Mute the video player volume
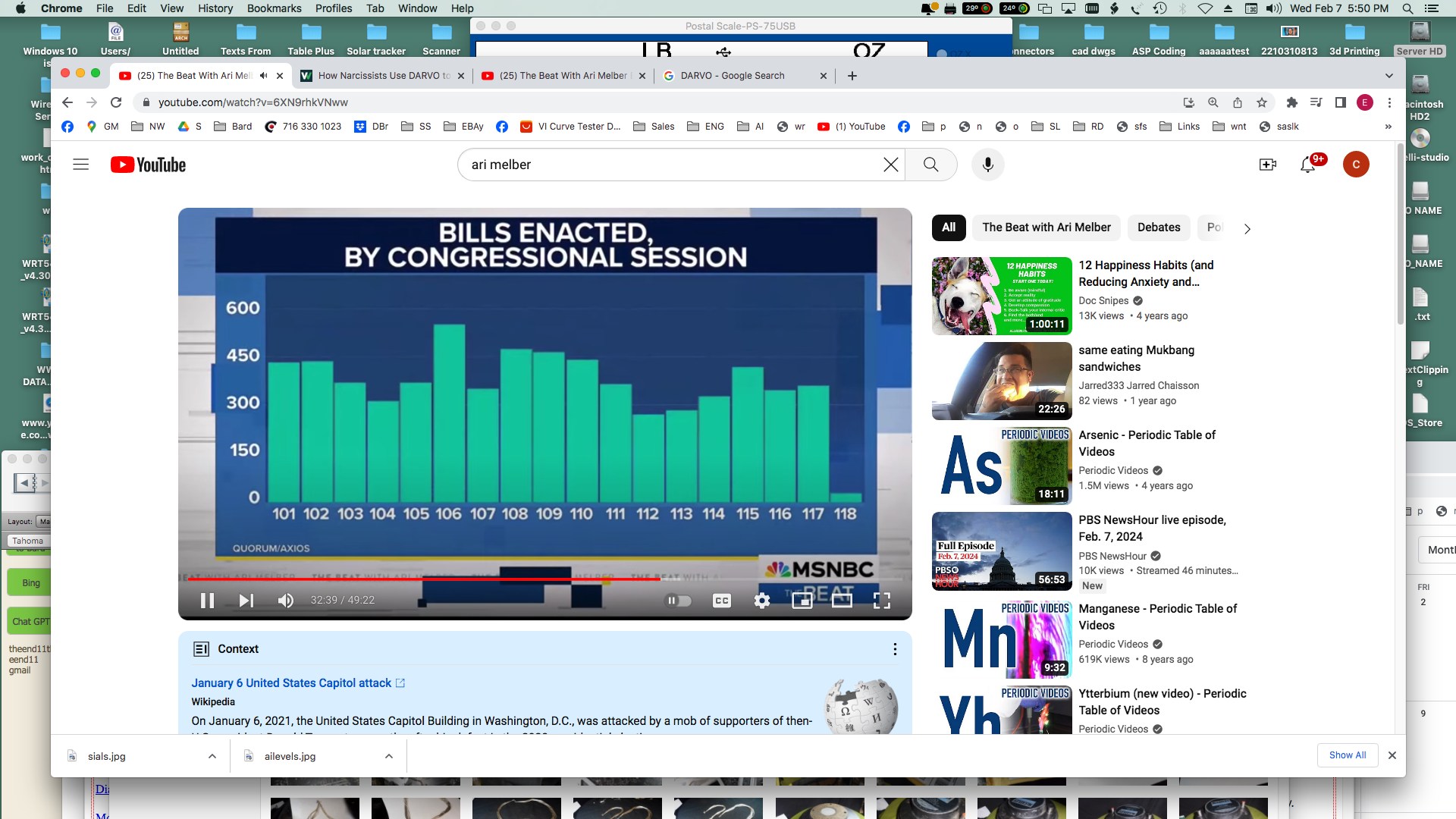Screen dimensions: 1456x819 point(285,601)
